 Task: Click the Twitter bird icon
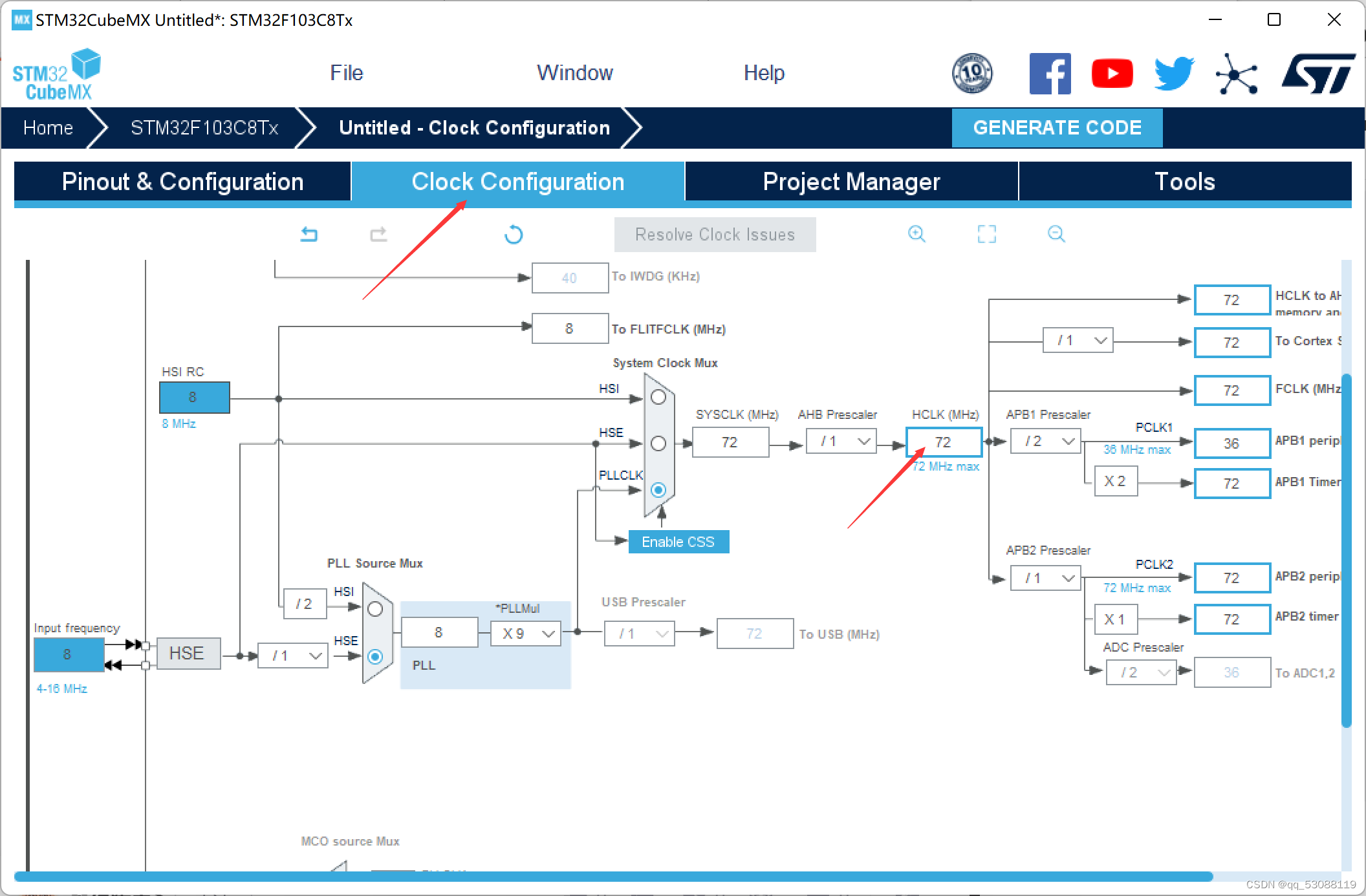coord(1174,74)
